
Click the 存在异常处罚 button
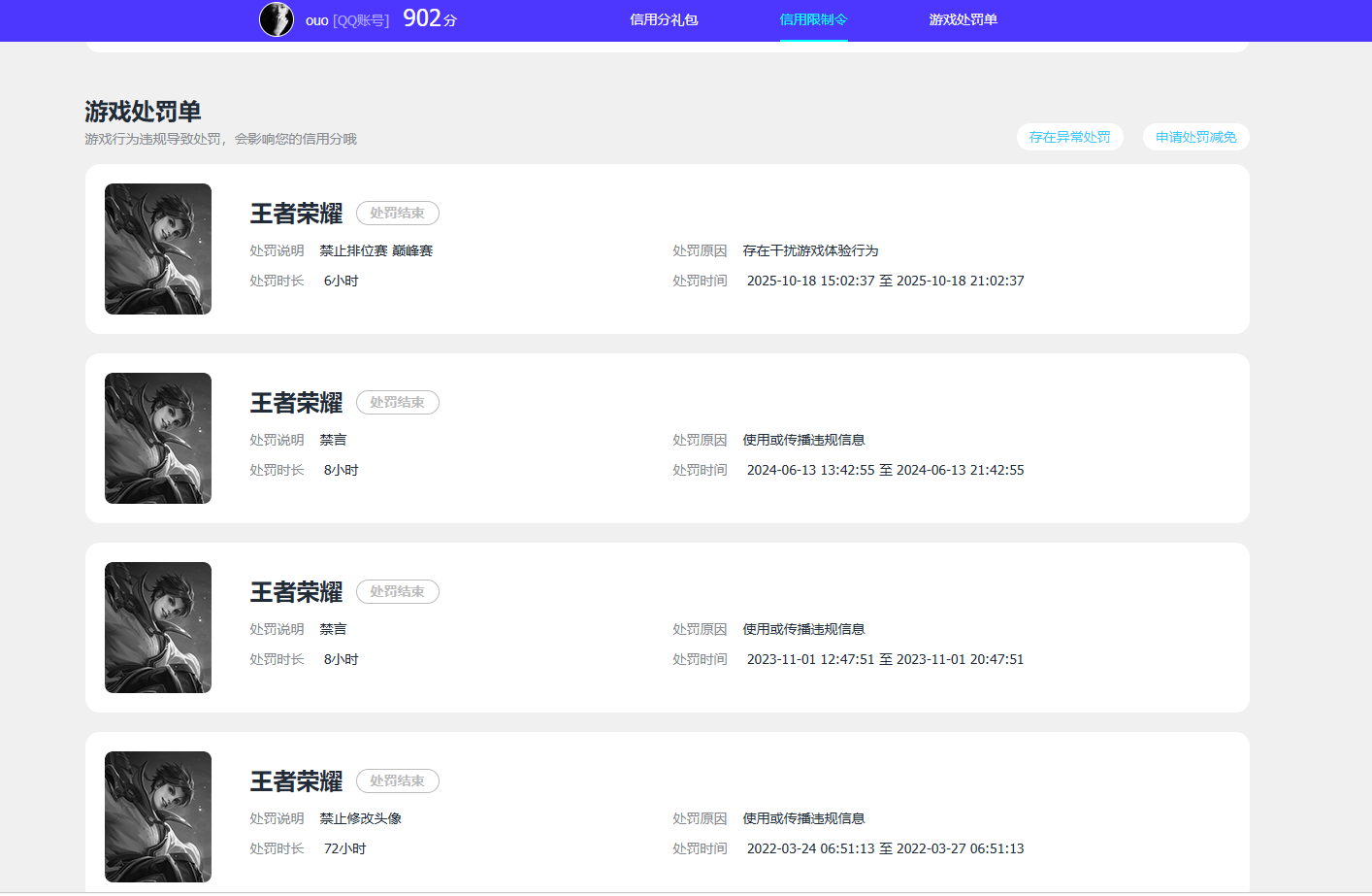(1070, 137)
